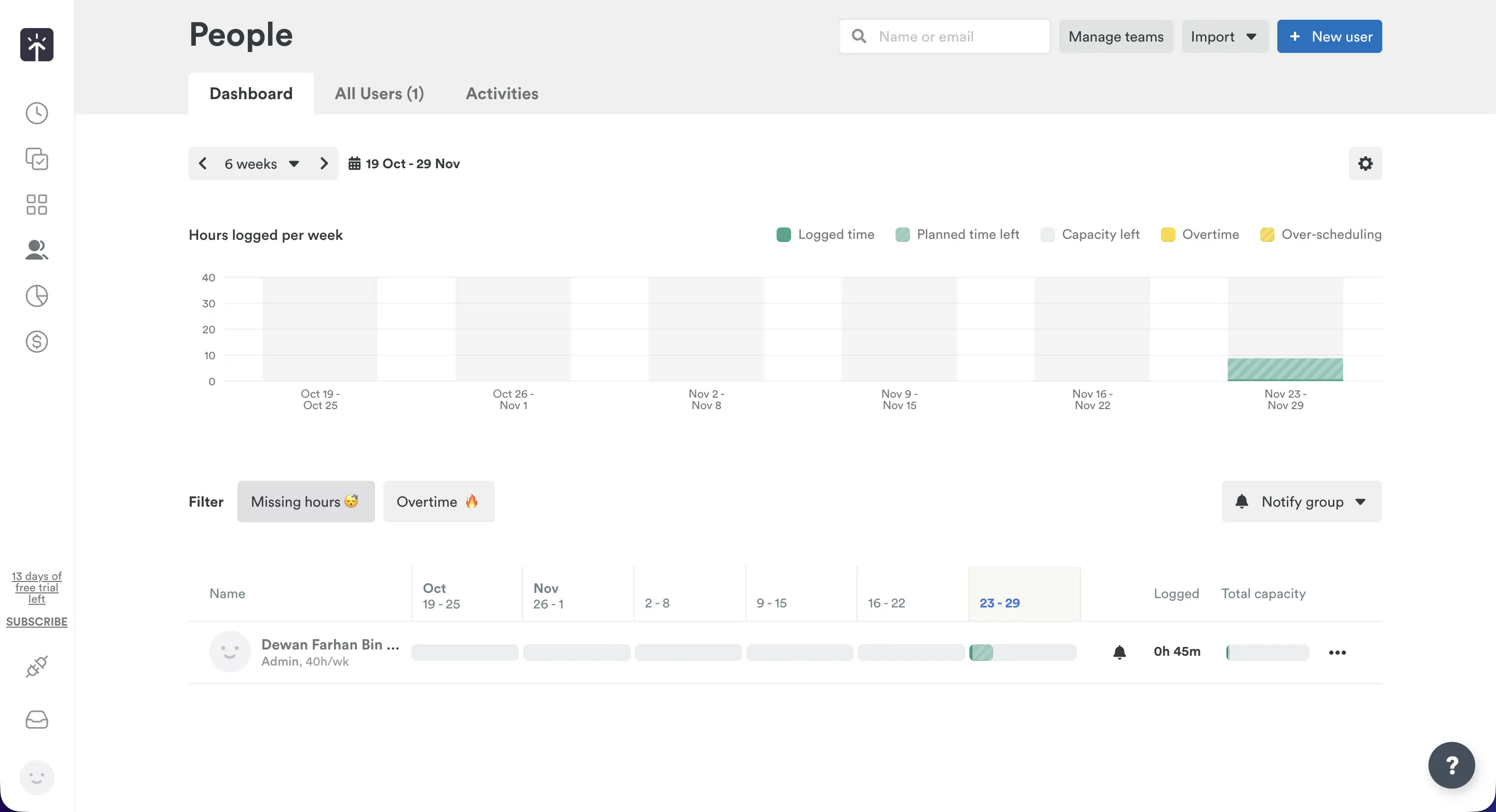Switch to the All Users tab
This screenshot has height=812, width=1496.
coord(379,93)
